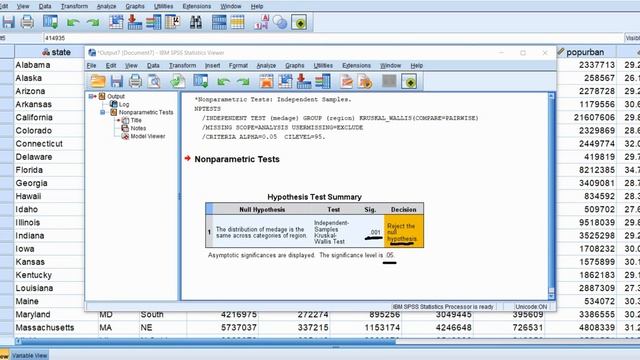Open Utilities menu in Viewer window
640x360 pixels.
(x=323, y=66)
